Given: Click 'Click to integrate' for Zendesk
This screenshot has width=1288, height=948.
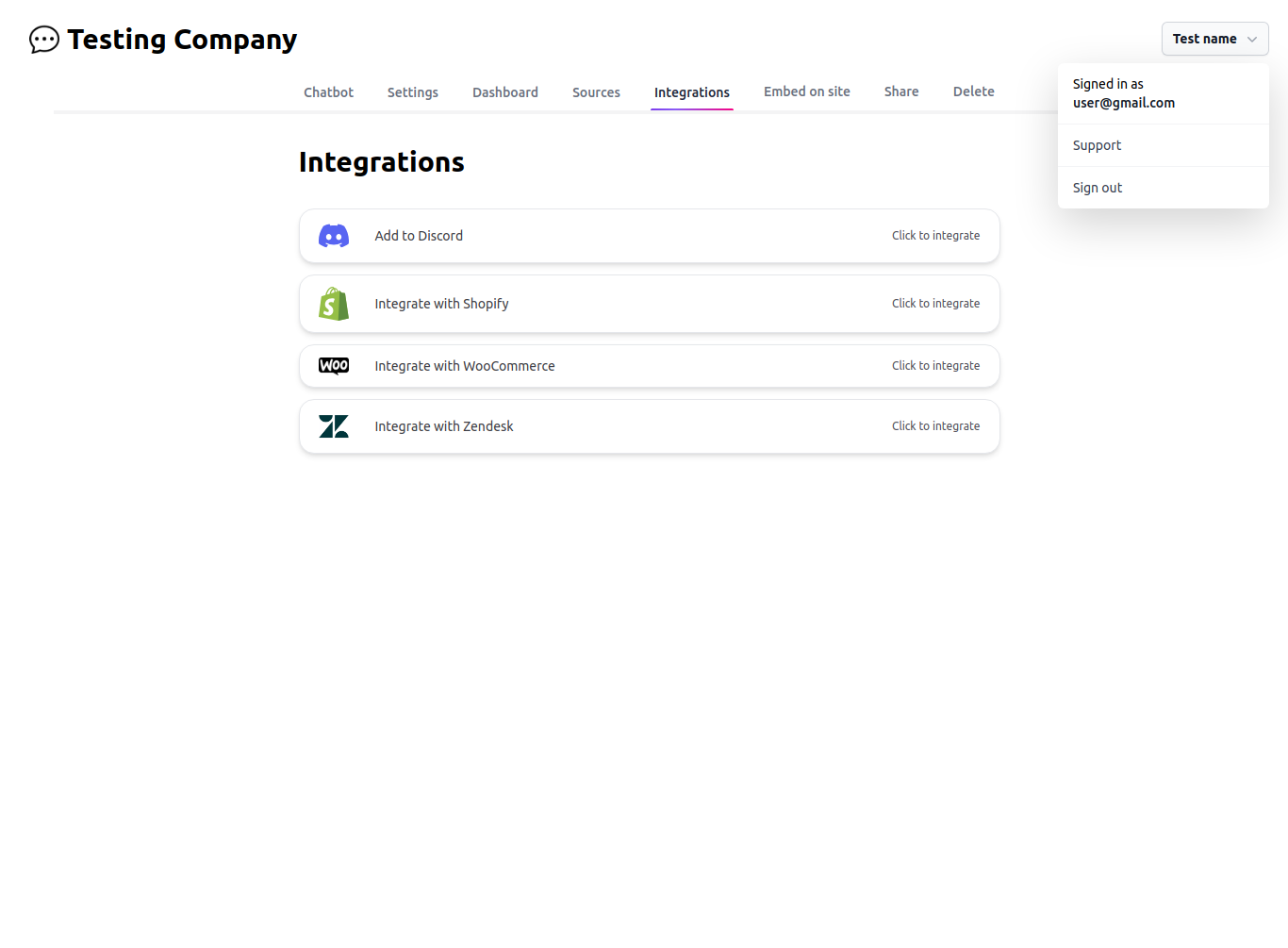Looking at the screenshot, I should pos(935,426).
